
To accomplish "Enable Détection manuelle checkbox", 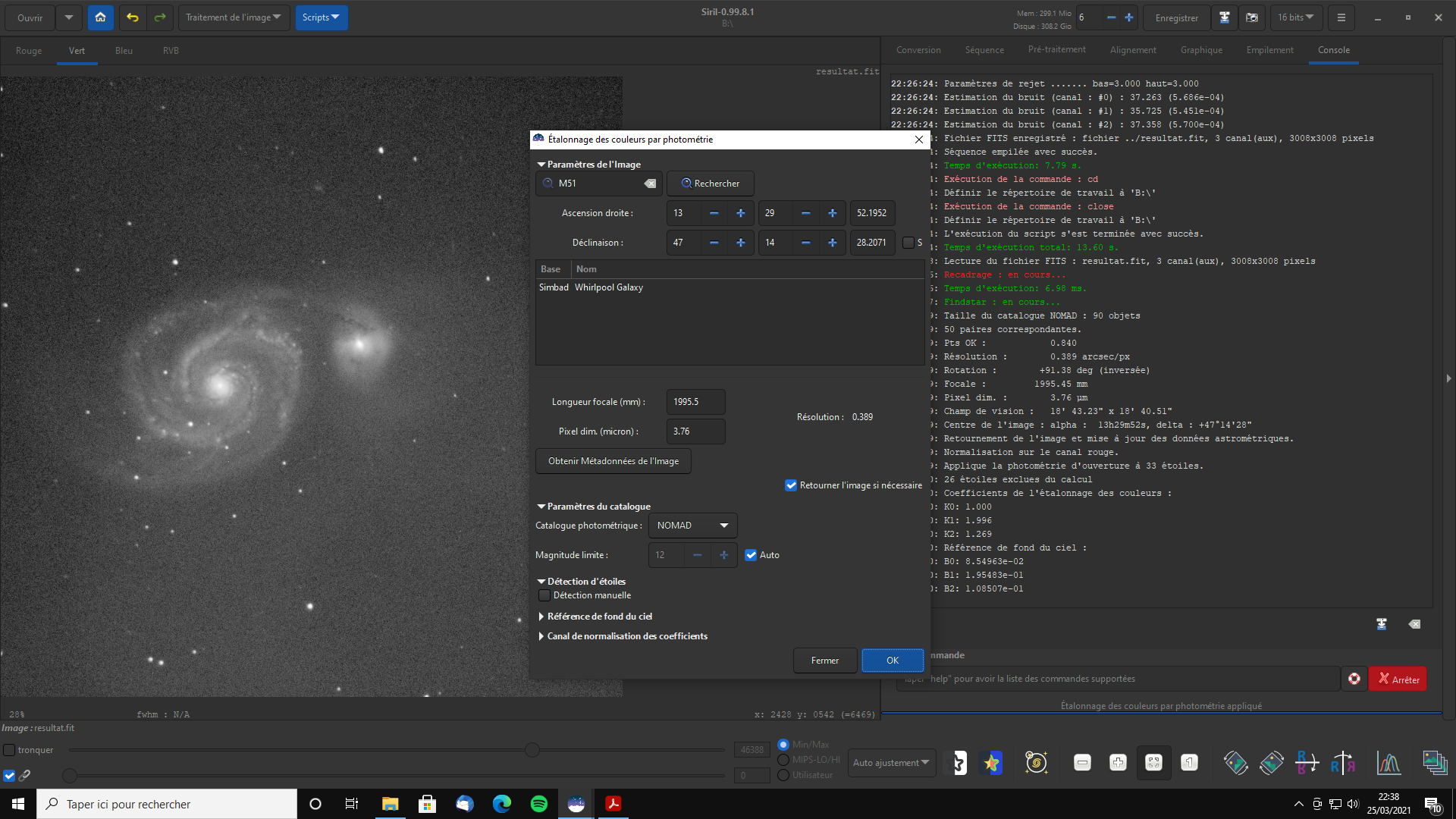I will (x=544, y=595).
